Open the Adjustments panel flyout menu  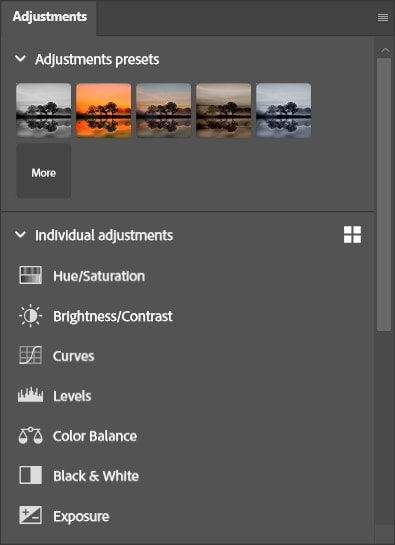click(383, 17)
